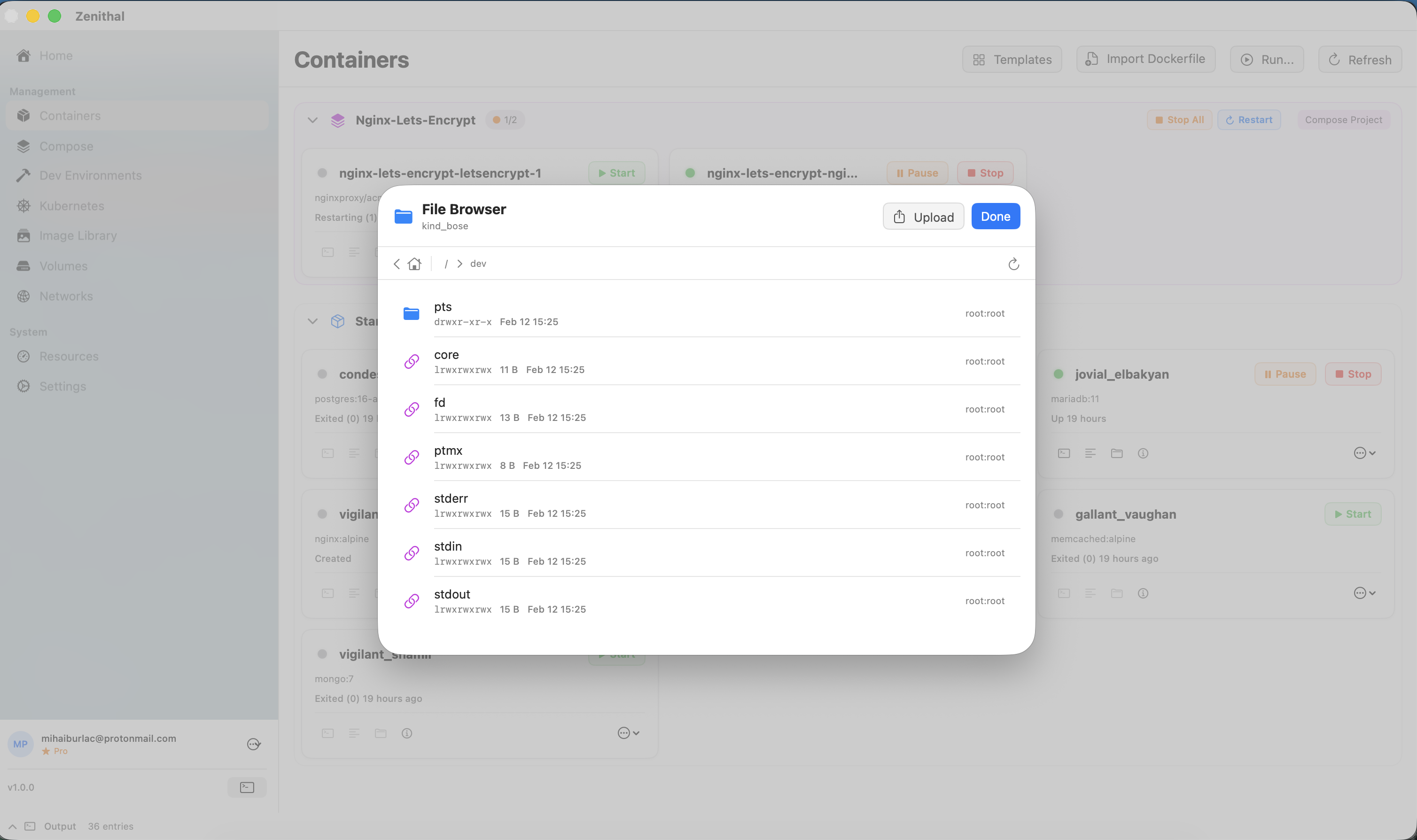Open a terminal for vigilant_shamir container

coord(327,732)
